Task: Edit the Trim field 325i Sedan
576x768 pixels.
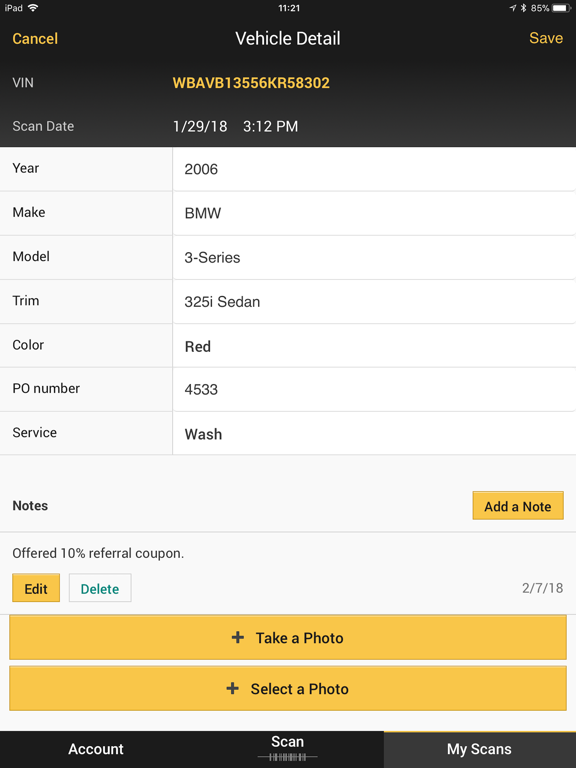Action: click(374, 302)
